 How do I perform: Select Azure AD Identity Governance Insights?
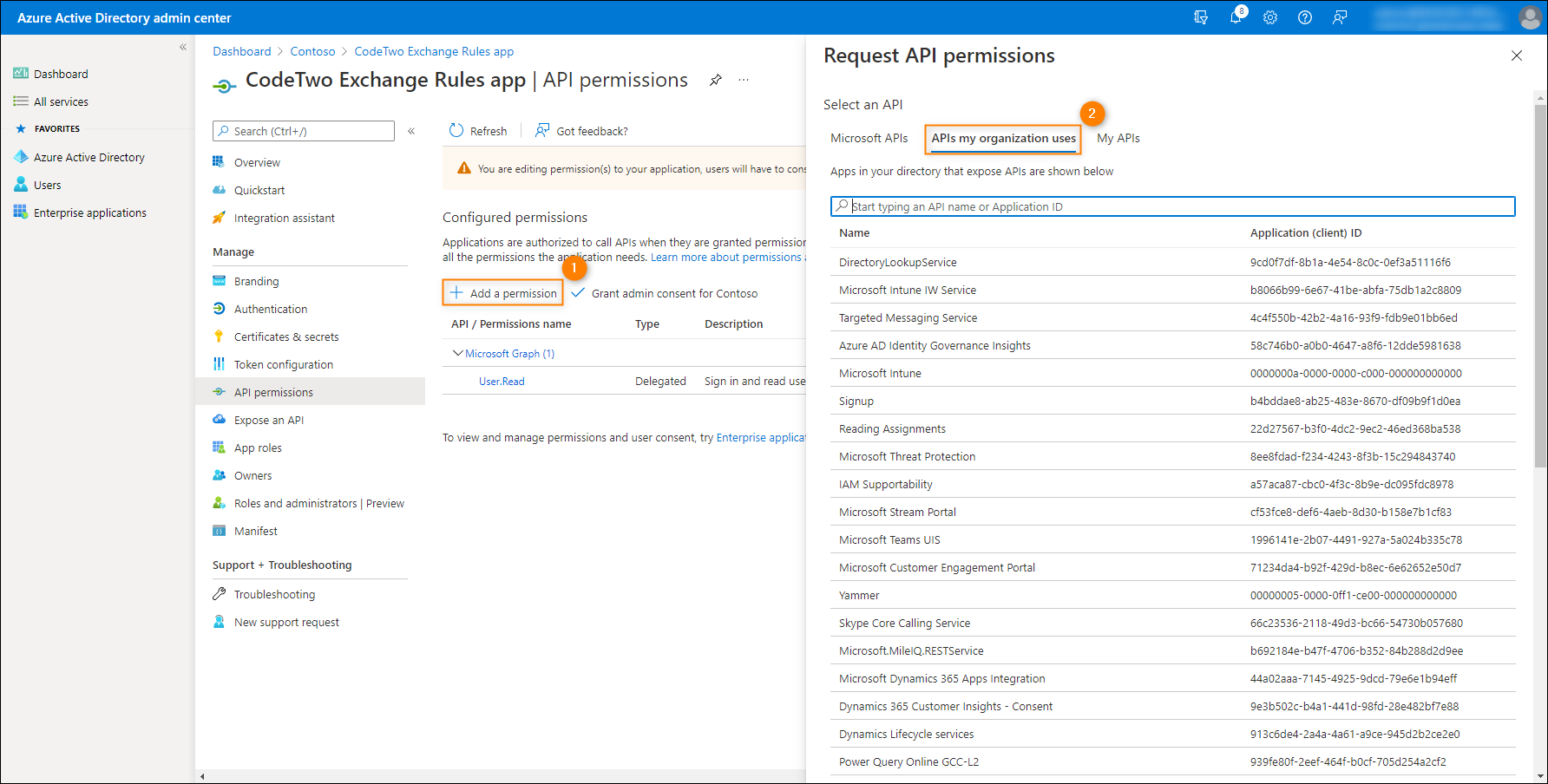(1173, 345)
